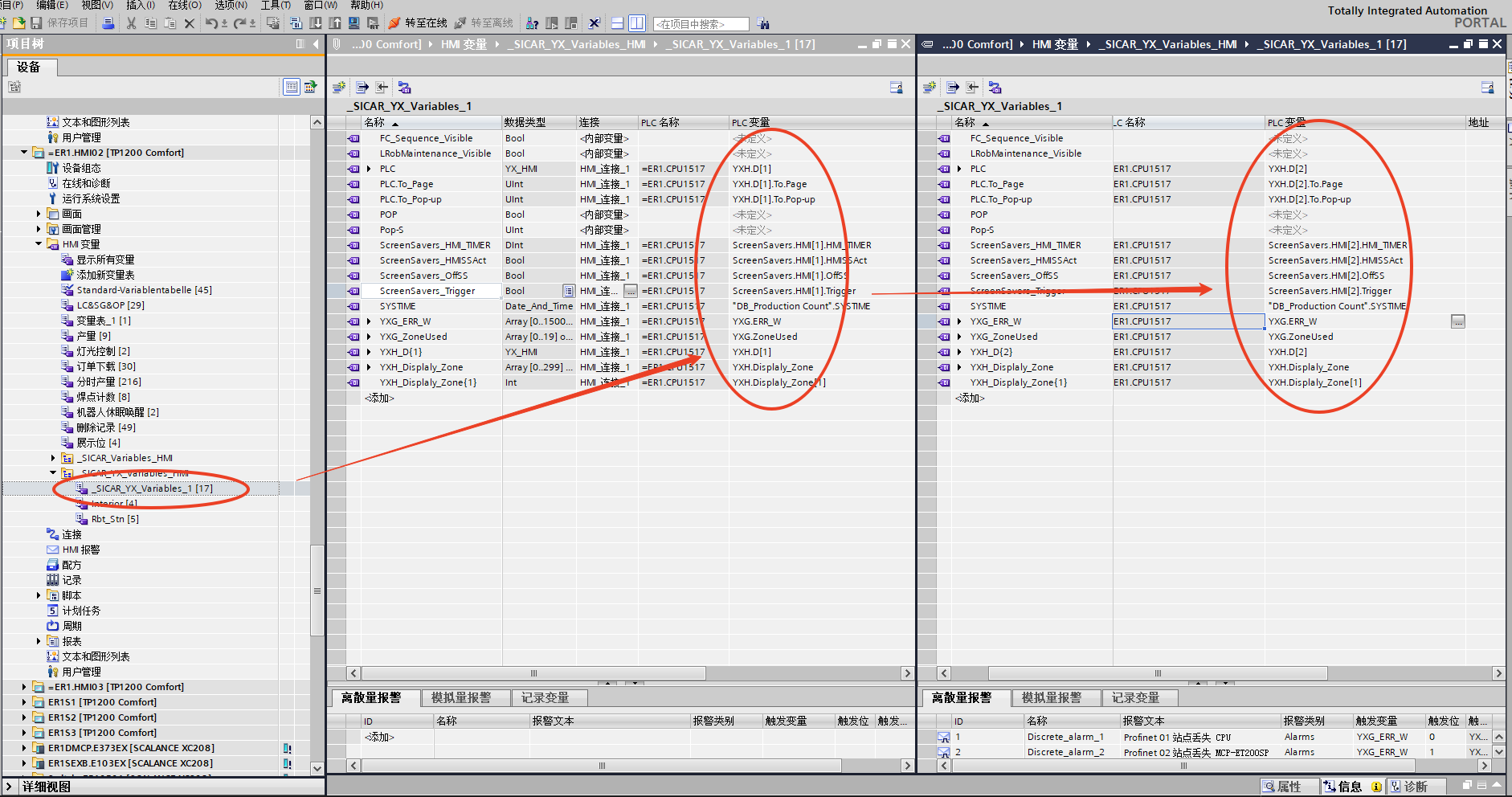Click the Export tags icon in left editor toolbar
Screen dimensions: 1512x797
click(x=362, y=88)
